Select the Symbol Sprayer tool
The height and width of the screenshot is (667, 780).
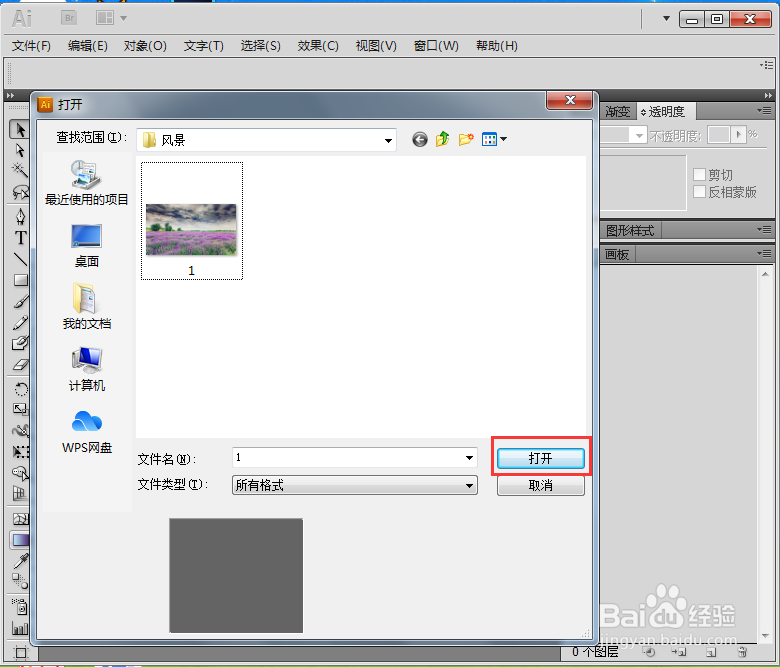[x=20, y=606]
